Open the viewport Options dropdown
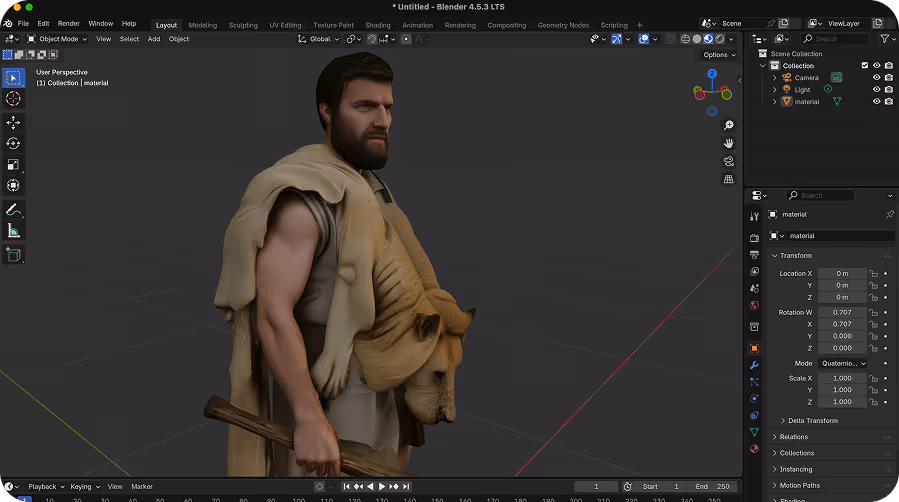Viewport: 899px width, 502px height. coord(719,55)
